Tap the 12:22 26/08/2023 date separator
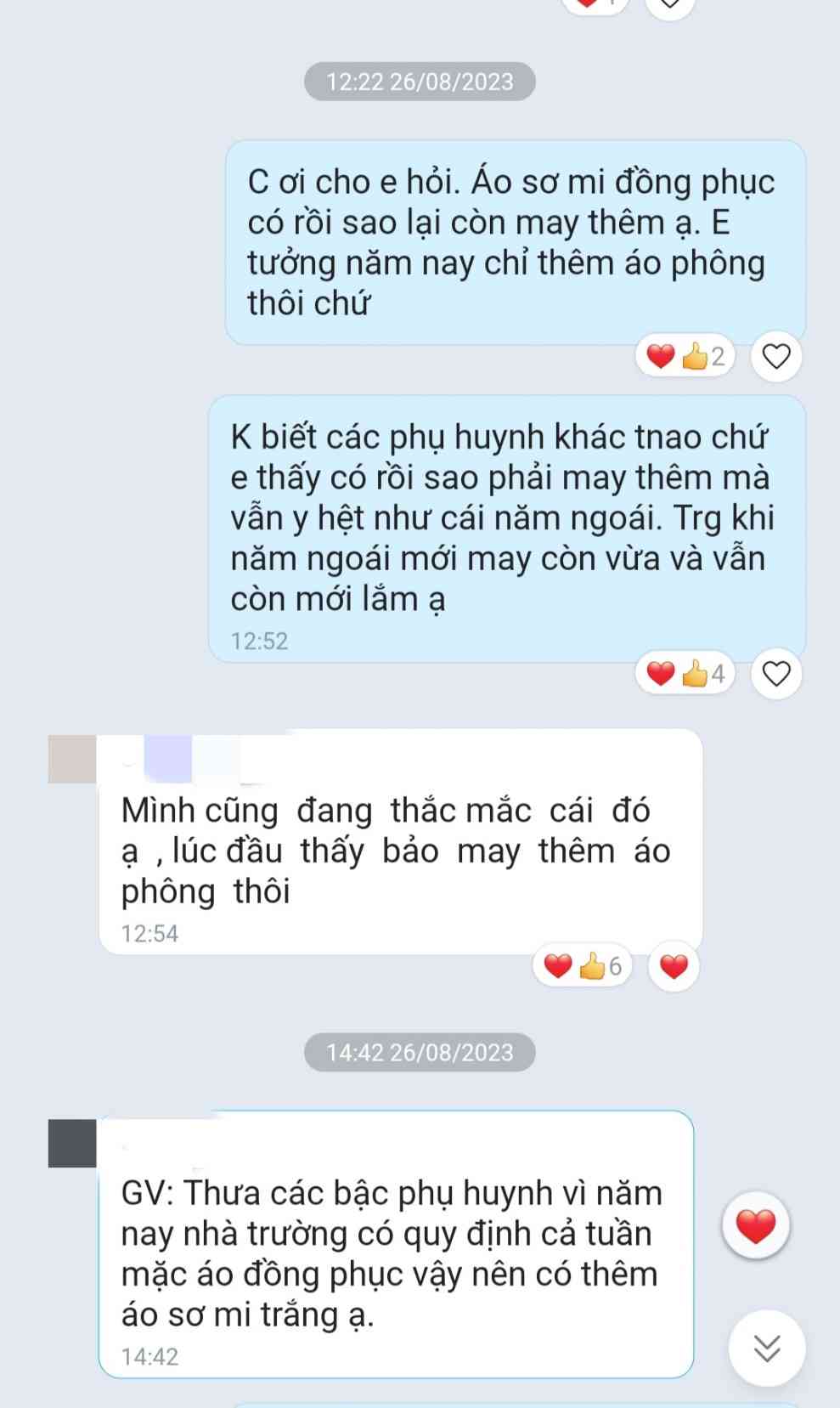The width and height of the screenshot is (840, 1408). pyautogui.click(x=420, y=82)
